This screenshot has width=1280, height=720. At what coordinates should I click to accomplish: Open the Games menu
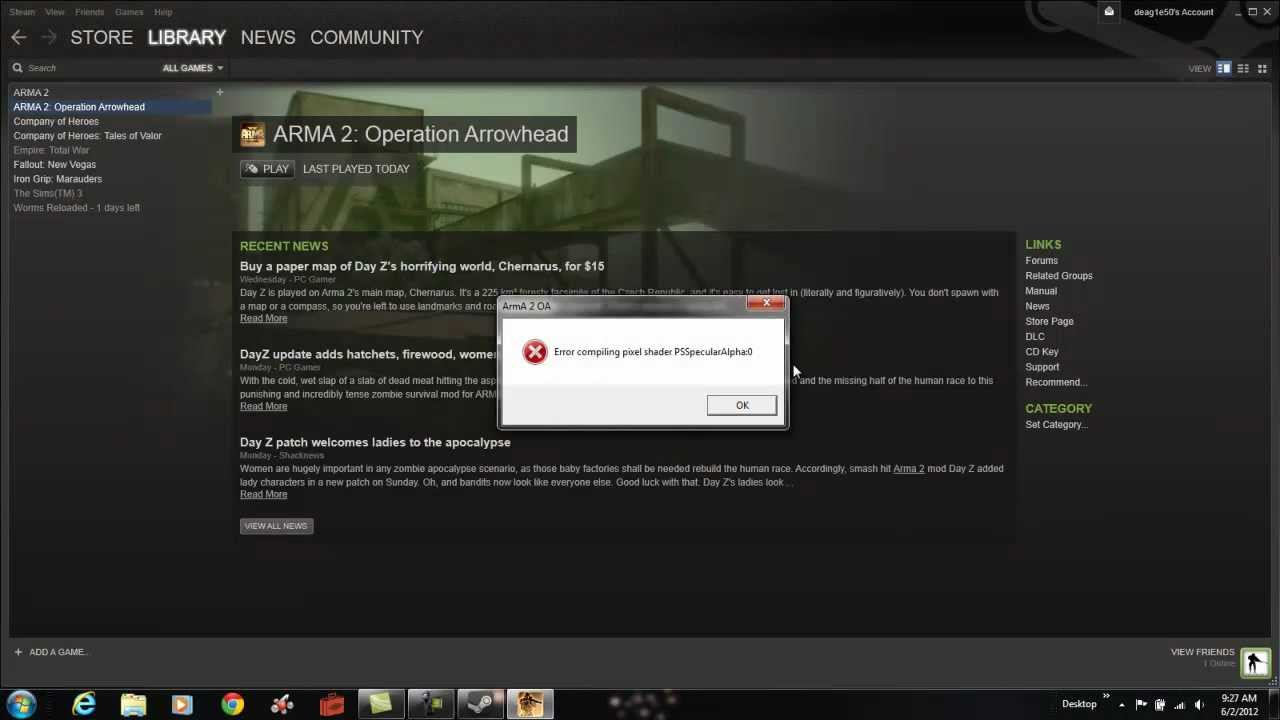(129, 12)
